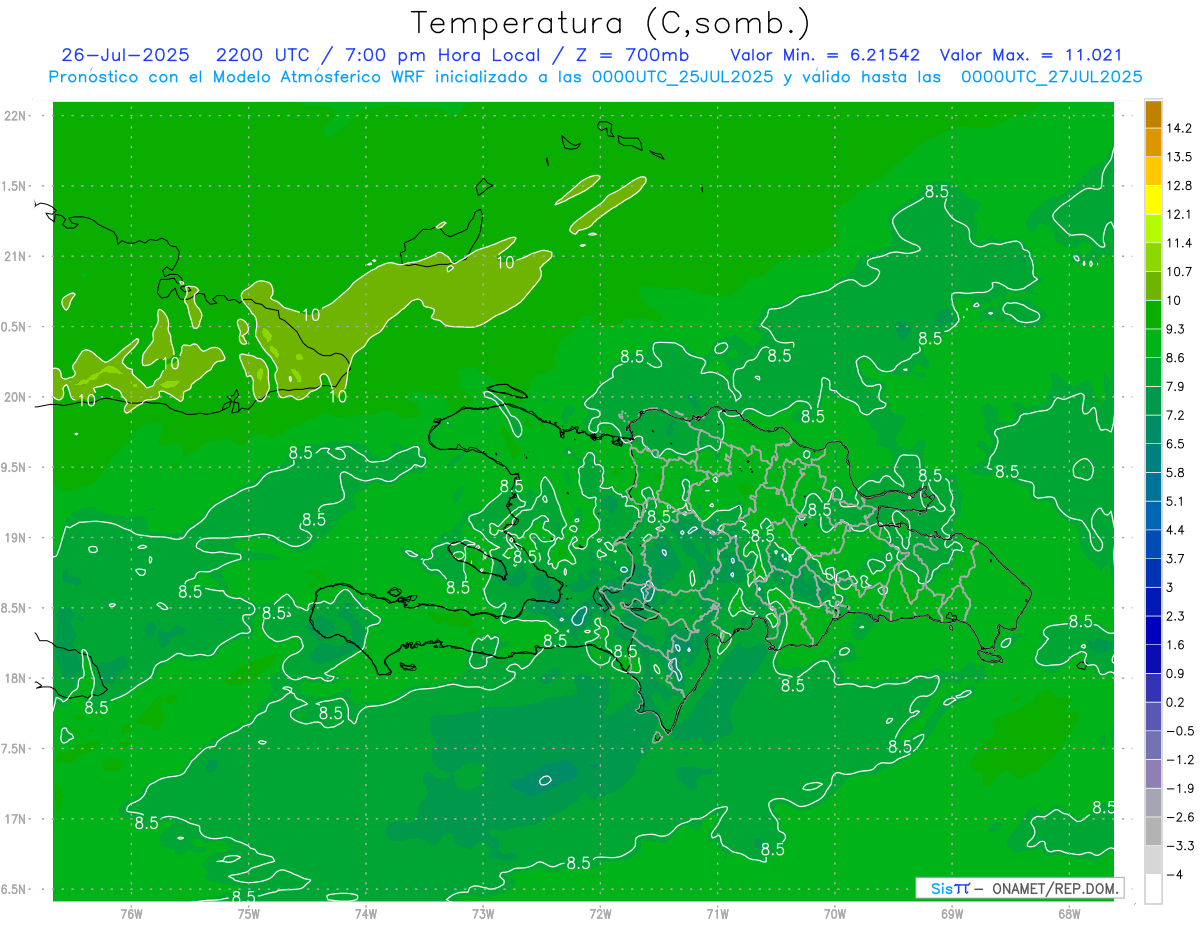Viewport: 1200px width, 927px height.
Task: Click 'Valor Min. = 6.21542' readout
Action: (x=826, y=55)
